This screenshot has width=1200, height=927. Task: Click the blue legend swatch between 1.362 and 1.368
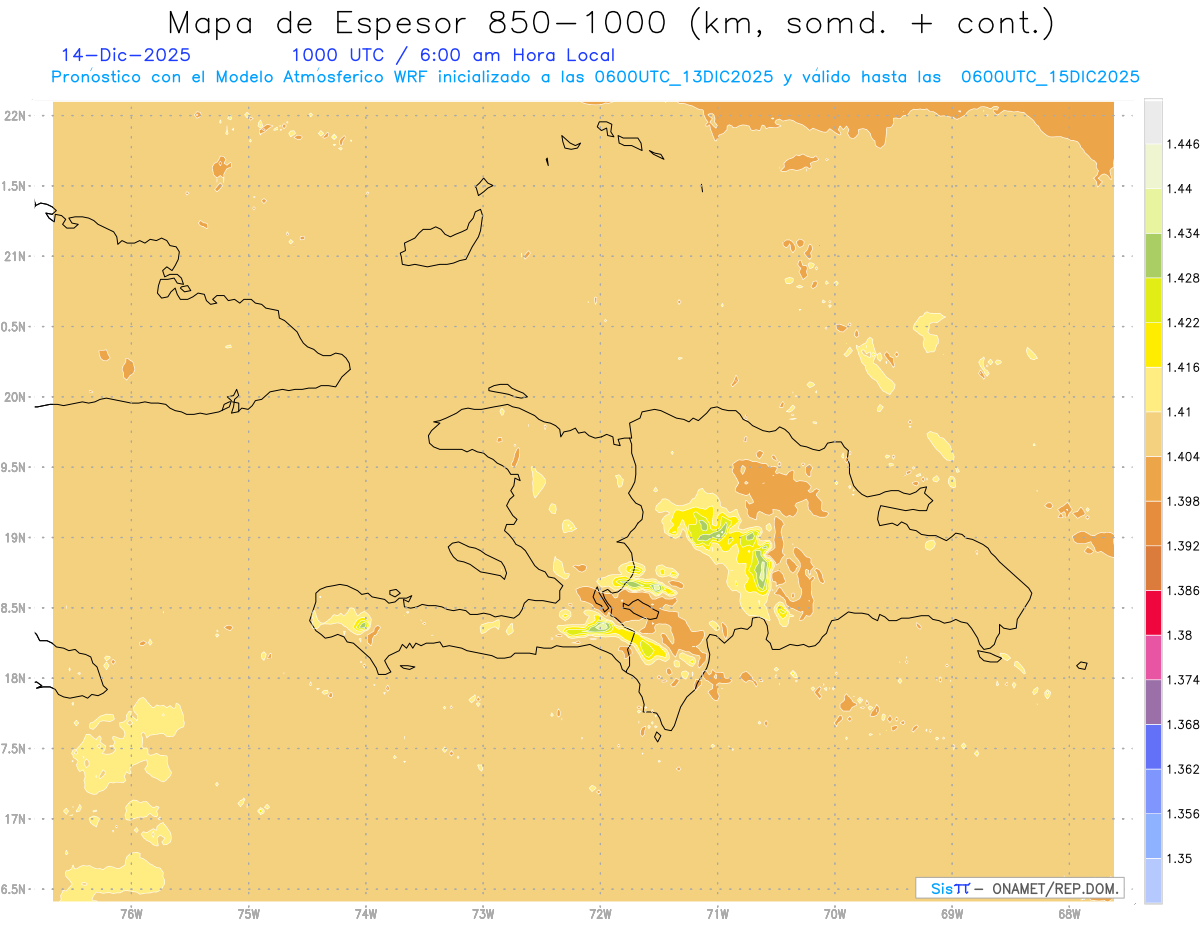coord(1153,746)
